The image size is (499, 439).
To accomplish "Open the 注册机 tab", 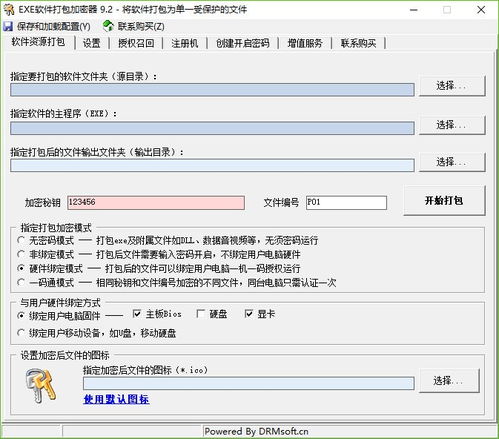I will [185, 43].
